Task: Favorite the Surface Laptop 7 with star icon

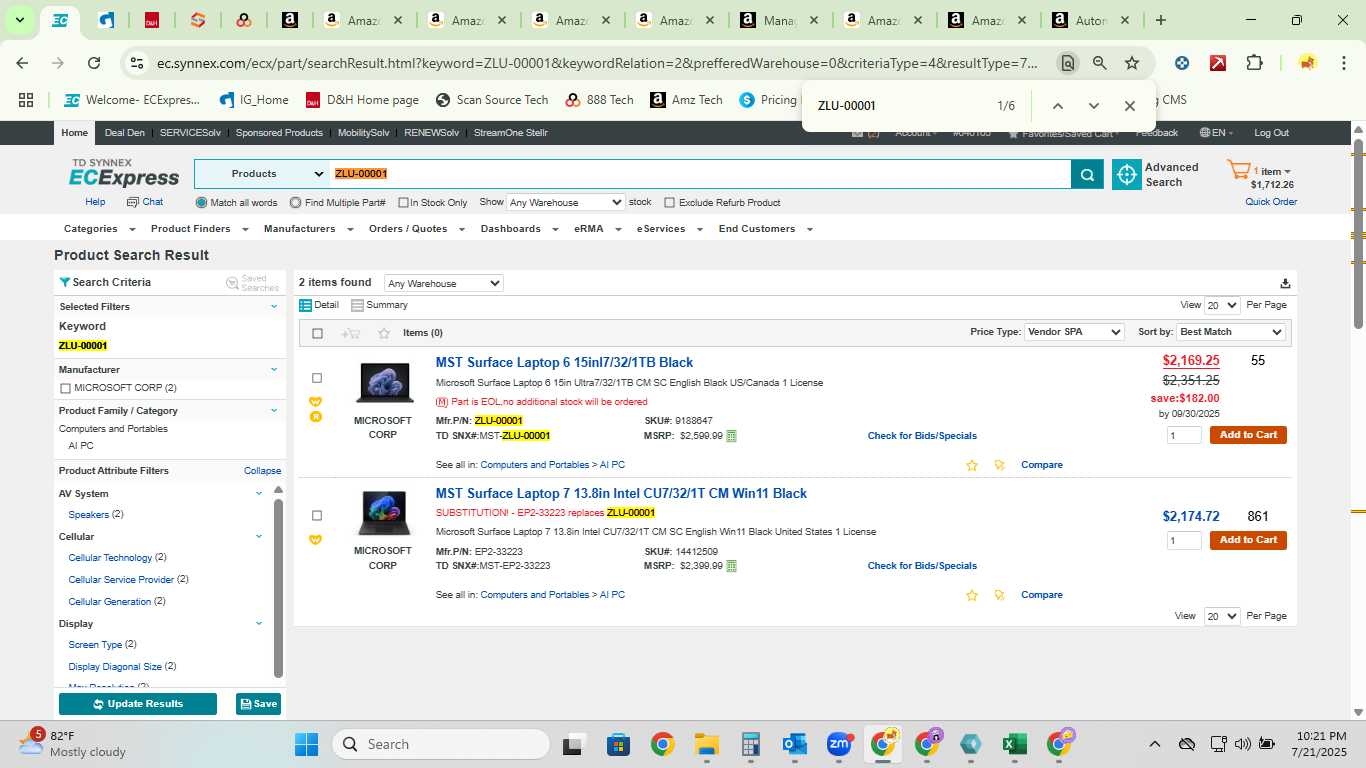Action: 972,595
